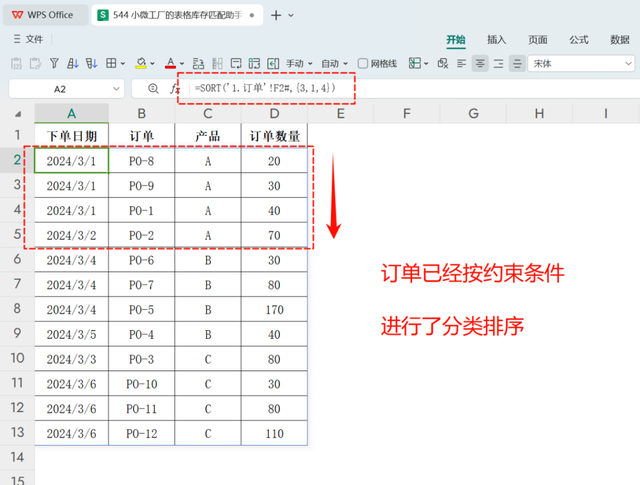The width and height of the screenshot is (640, 485).
Task: Sort descending with the Z-to-A icon
Action: pos(91,63)
